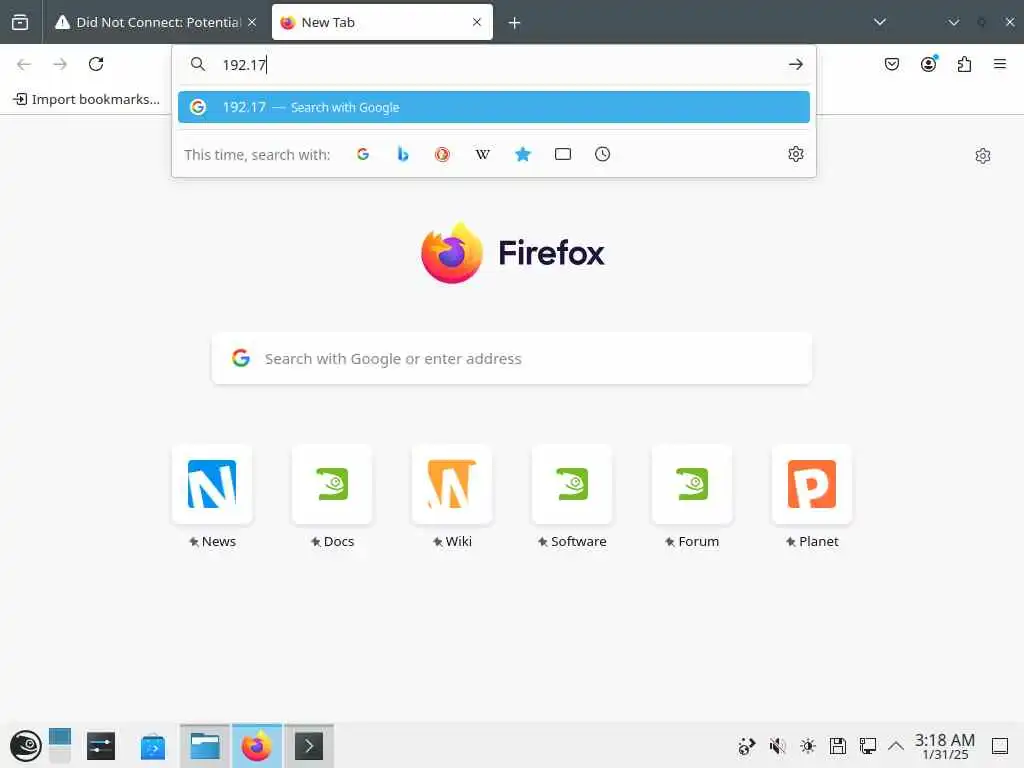This screenshot has height=768, width=1024.
Task: Search this time with DuckDuckGo
Action: pos(443,154)
